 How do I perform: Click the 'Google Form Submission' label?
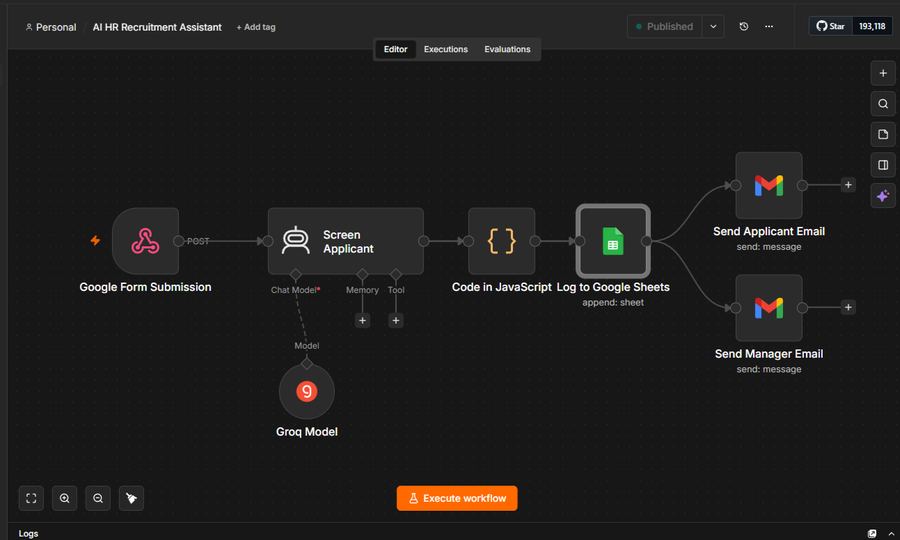(145, 287)
